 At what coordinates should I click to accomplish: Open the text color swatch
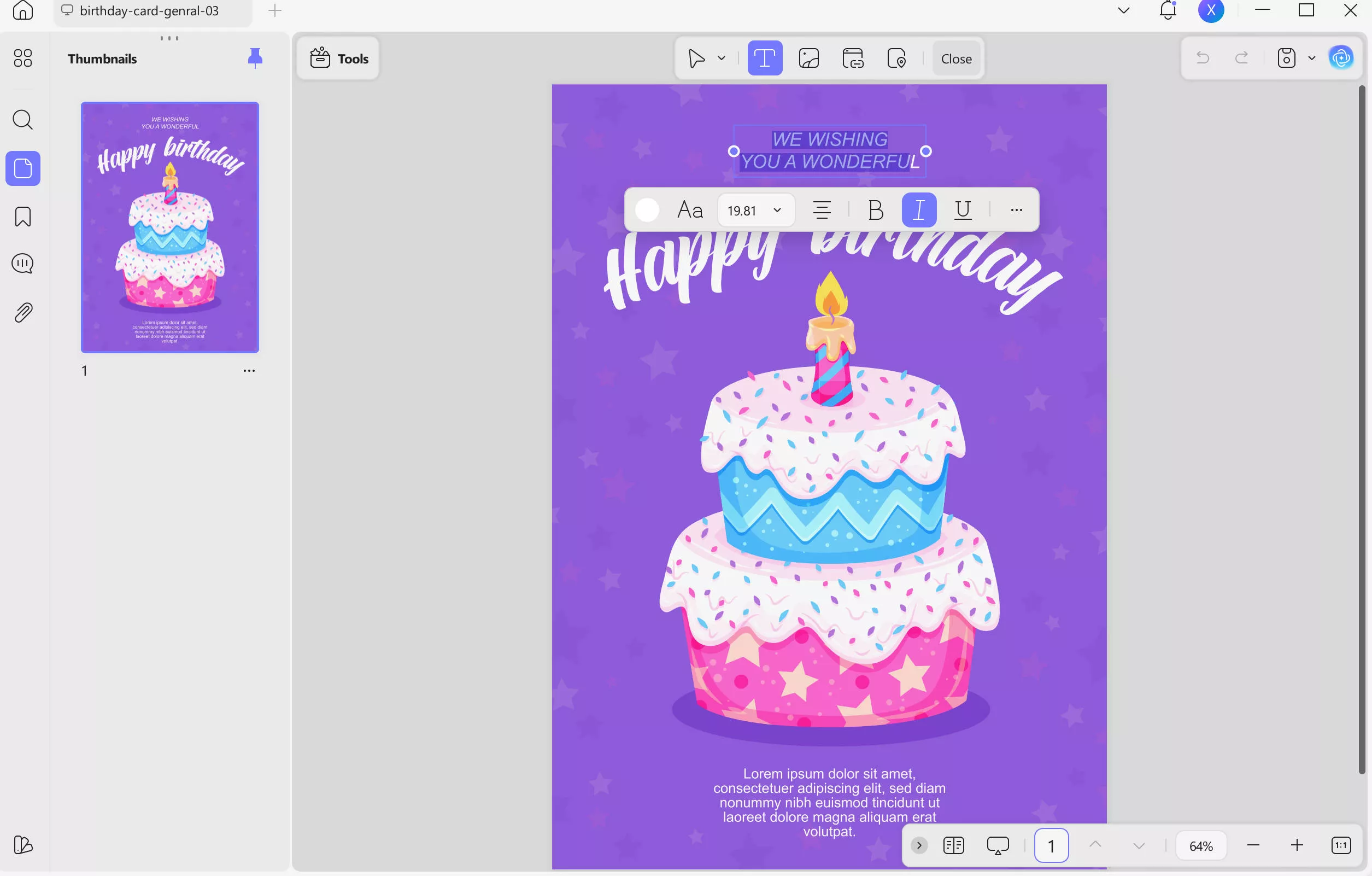coord(647,210)
